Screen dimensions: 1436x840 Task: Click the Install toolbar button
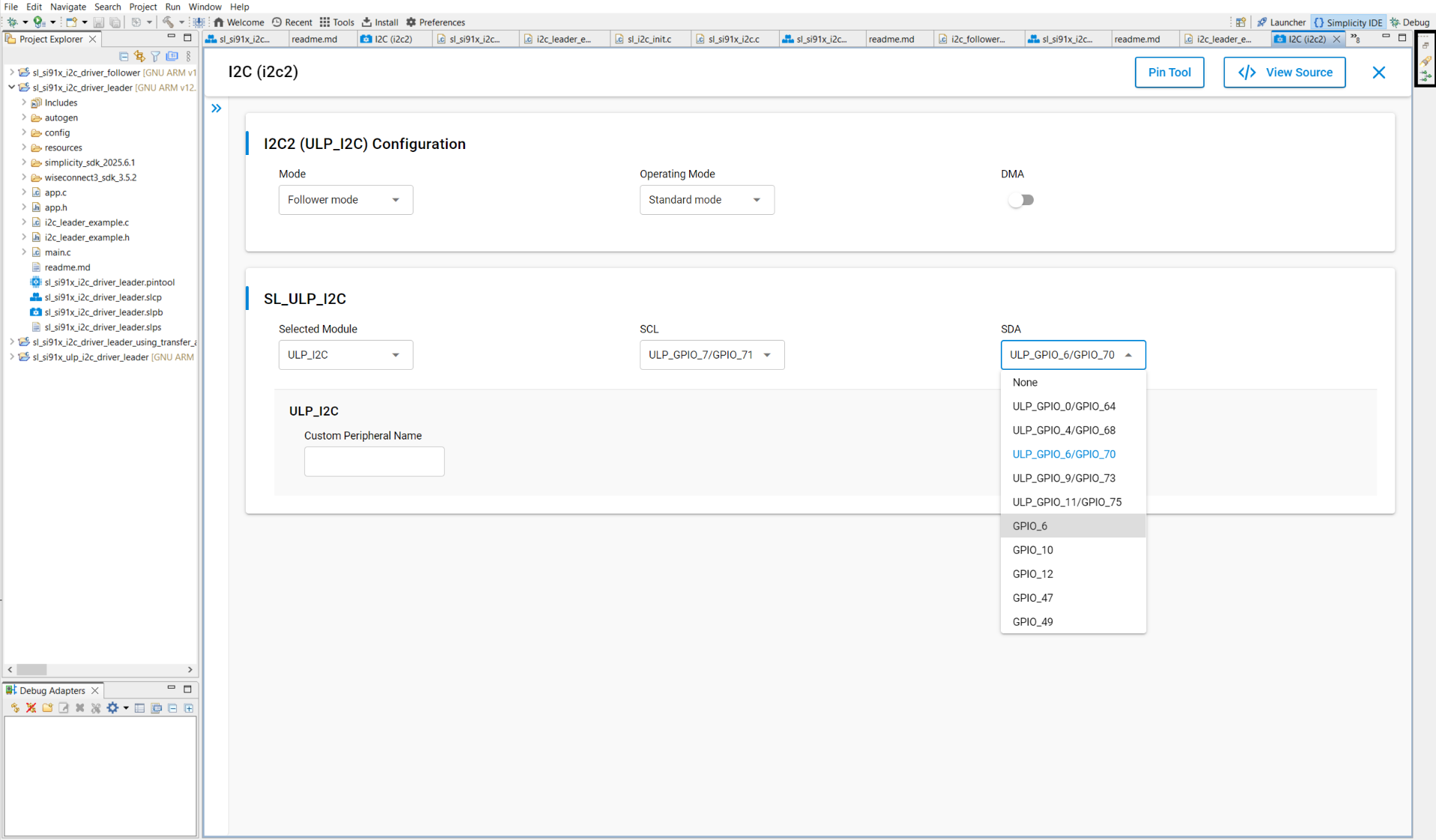pyautogui.click(x=380, y=22)
